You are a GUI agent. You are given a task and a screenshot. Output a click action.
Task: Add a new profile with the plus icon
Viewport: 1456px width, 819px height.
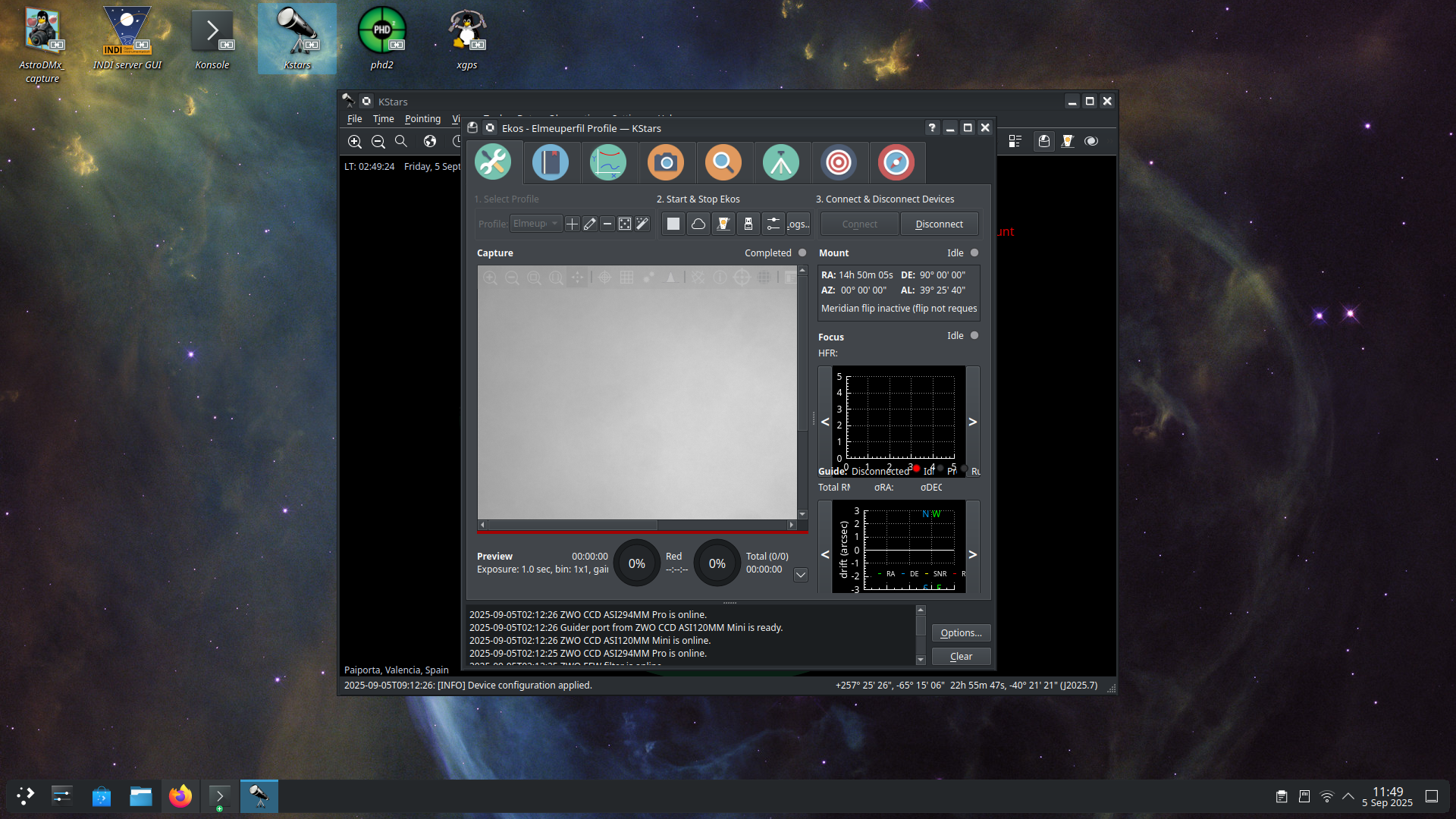tap(573, 224)
